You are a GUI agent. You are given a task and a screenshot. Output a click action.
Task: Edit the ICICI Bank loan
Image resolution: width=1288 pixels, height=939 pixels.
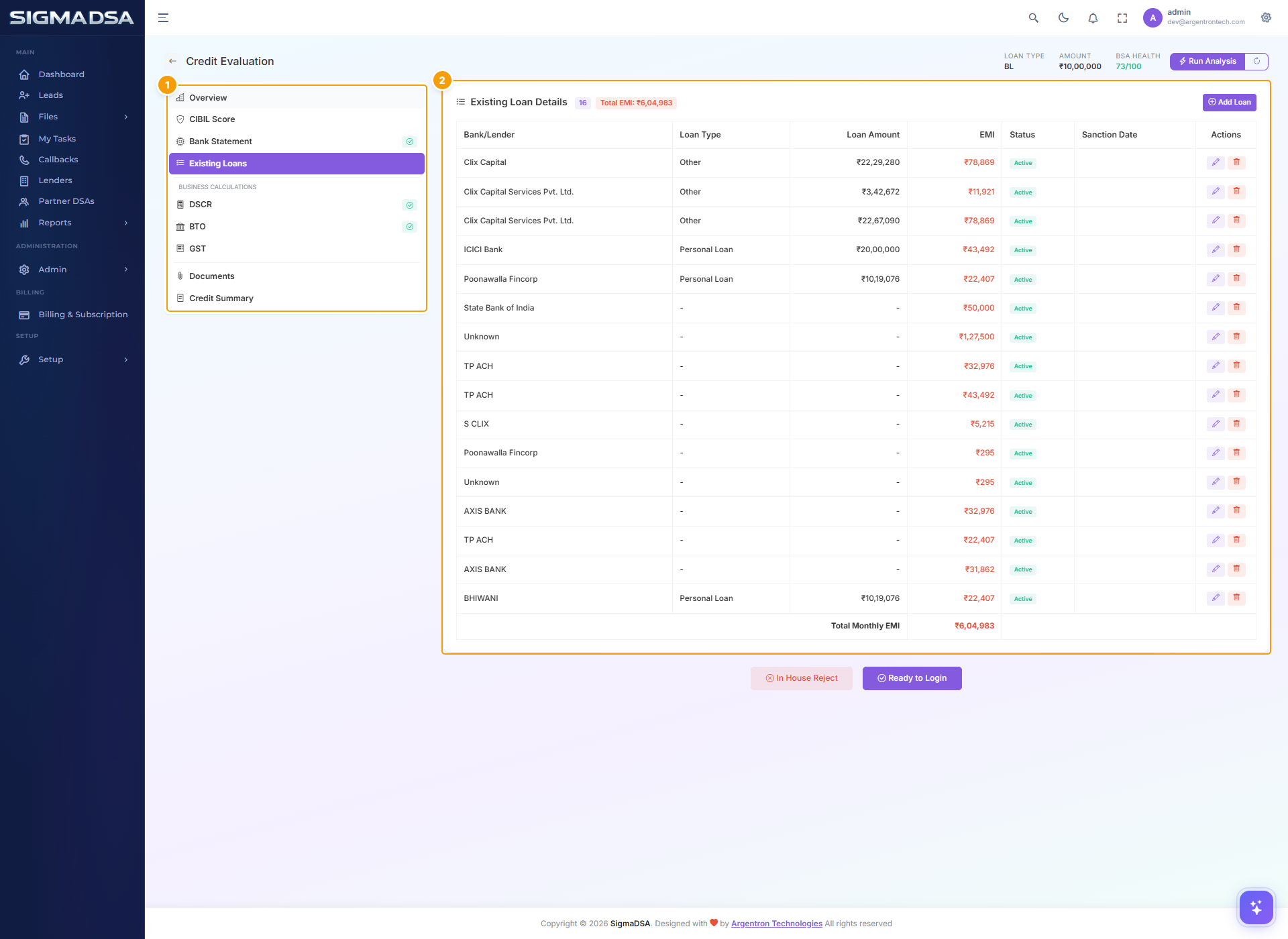coord(1216,250)
